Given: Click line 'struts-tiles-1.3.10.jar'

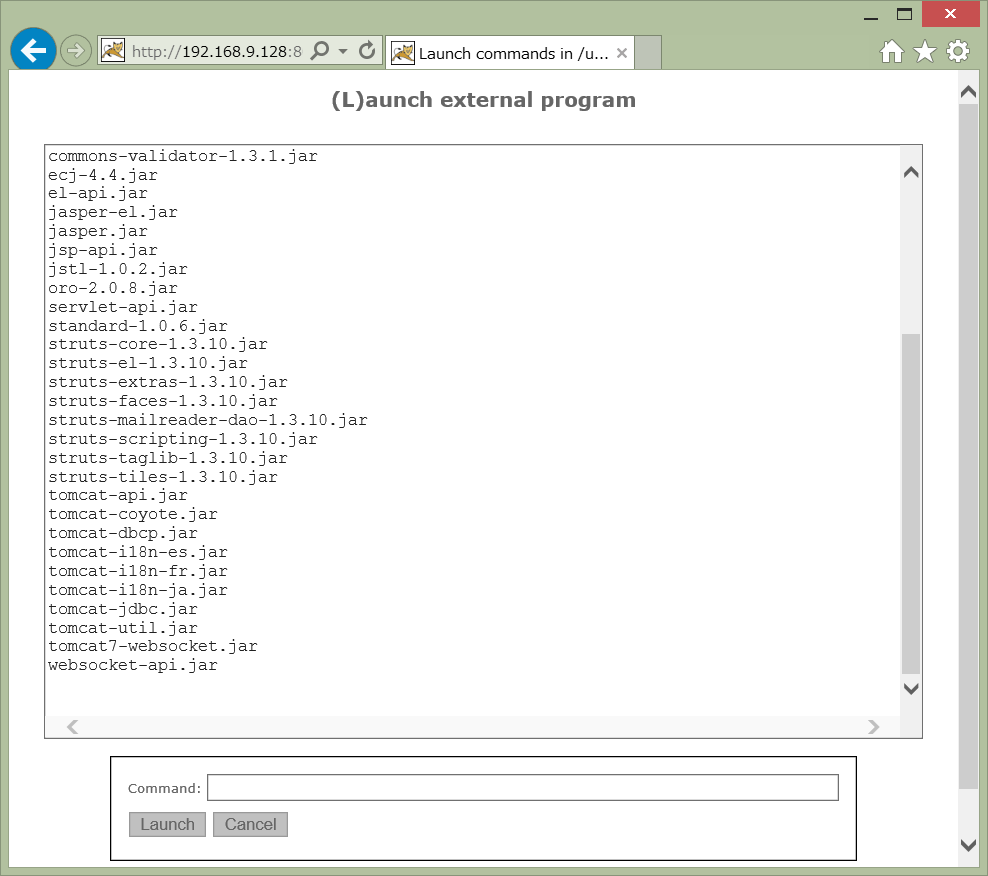Looking at the screenshot, I should click(163, 476).
